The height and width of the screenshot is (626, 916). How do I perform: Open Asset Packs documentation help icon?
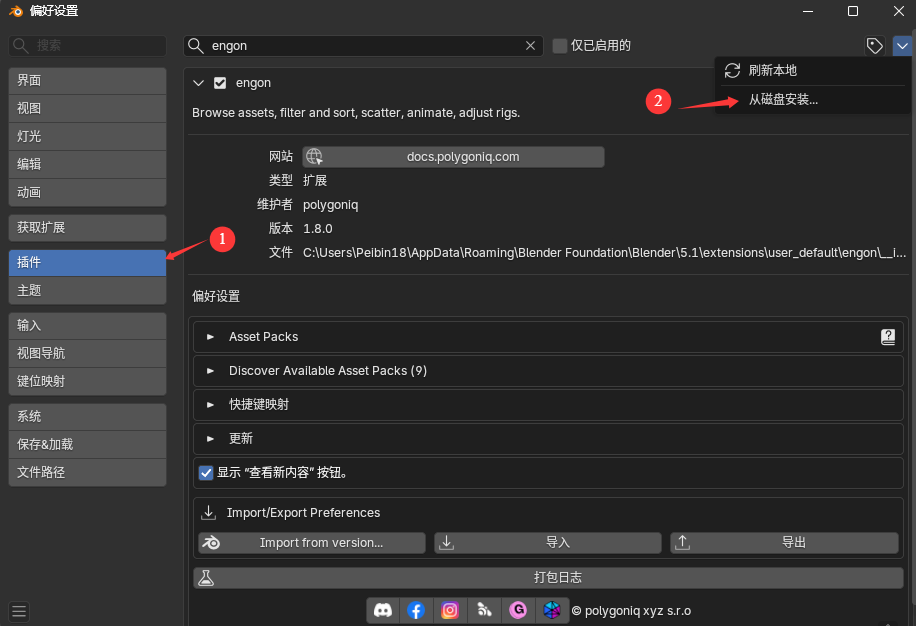(887, 337)
